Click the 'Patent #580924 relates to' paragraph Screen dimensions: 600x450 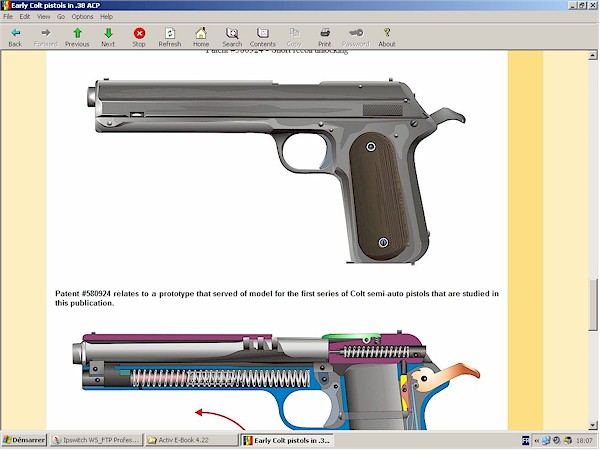tap(277, 298)
